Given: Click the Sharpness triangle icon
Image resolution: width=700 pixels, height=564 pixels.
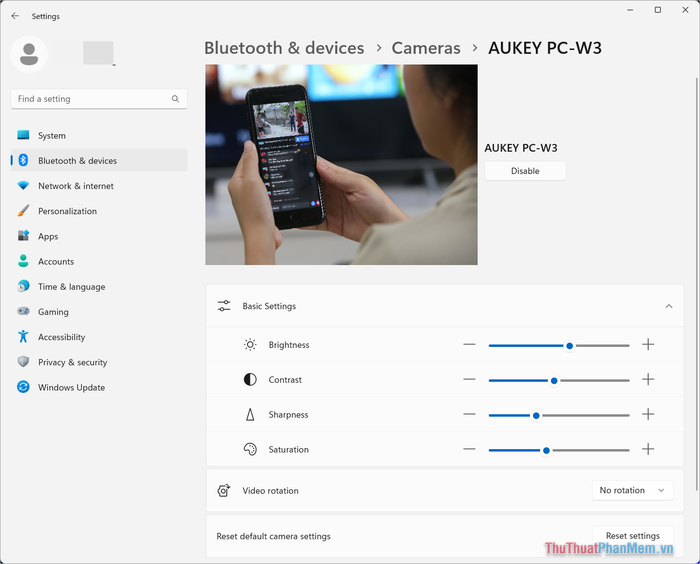Looking at the screenshot, I should [x=250, y=414].
